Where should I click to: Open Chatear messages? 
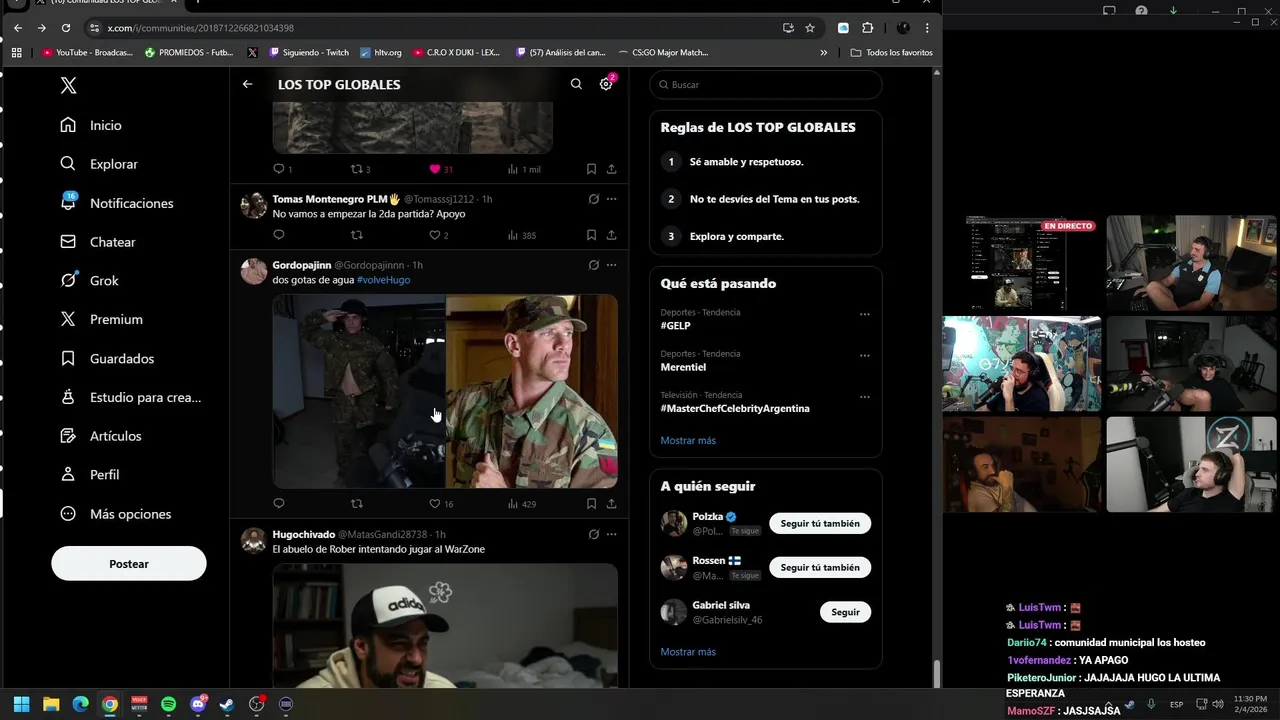tap(98, 242)
